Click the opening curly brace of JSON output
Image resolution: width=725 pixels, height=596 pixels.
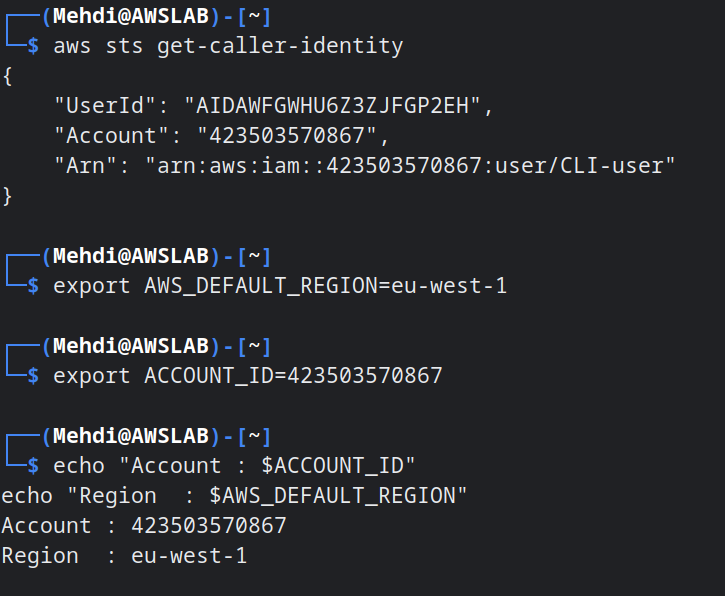(7, 76)
